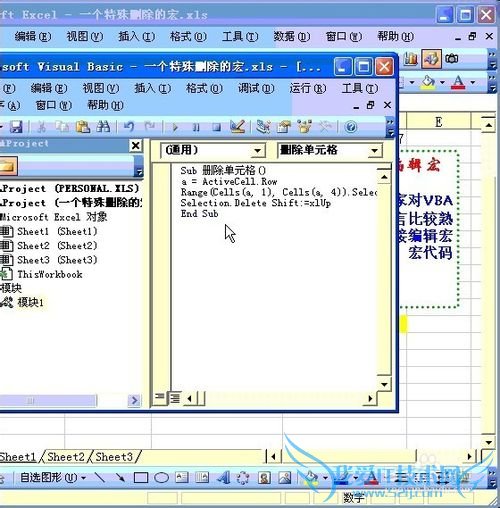Open VBA 运行(R) menu
500x508 pixels.
pos(308,88)
